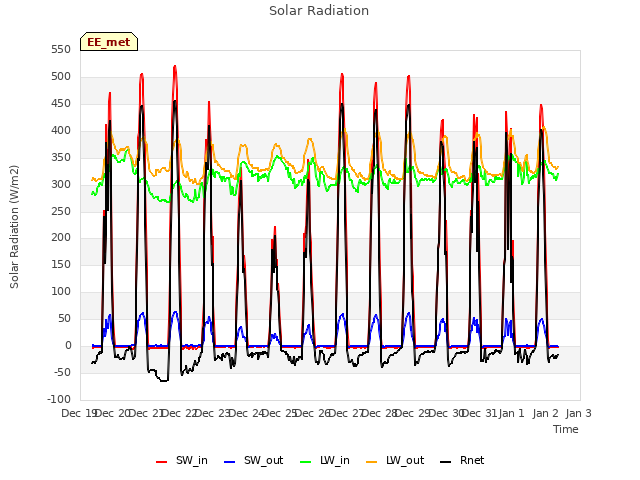The width and height of the screenshot is (640, 480).
Task: Click the blue SW_out legend swatch
Action: pos(230,462)
